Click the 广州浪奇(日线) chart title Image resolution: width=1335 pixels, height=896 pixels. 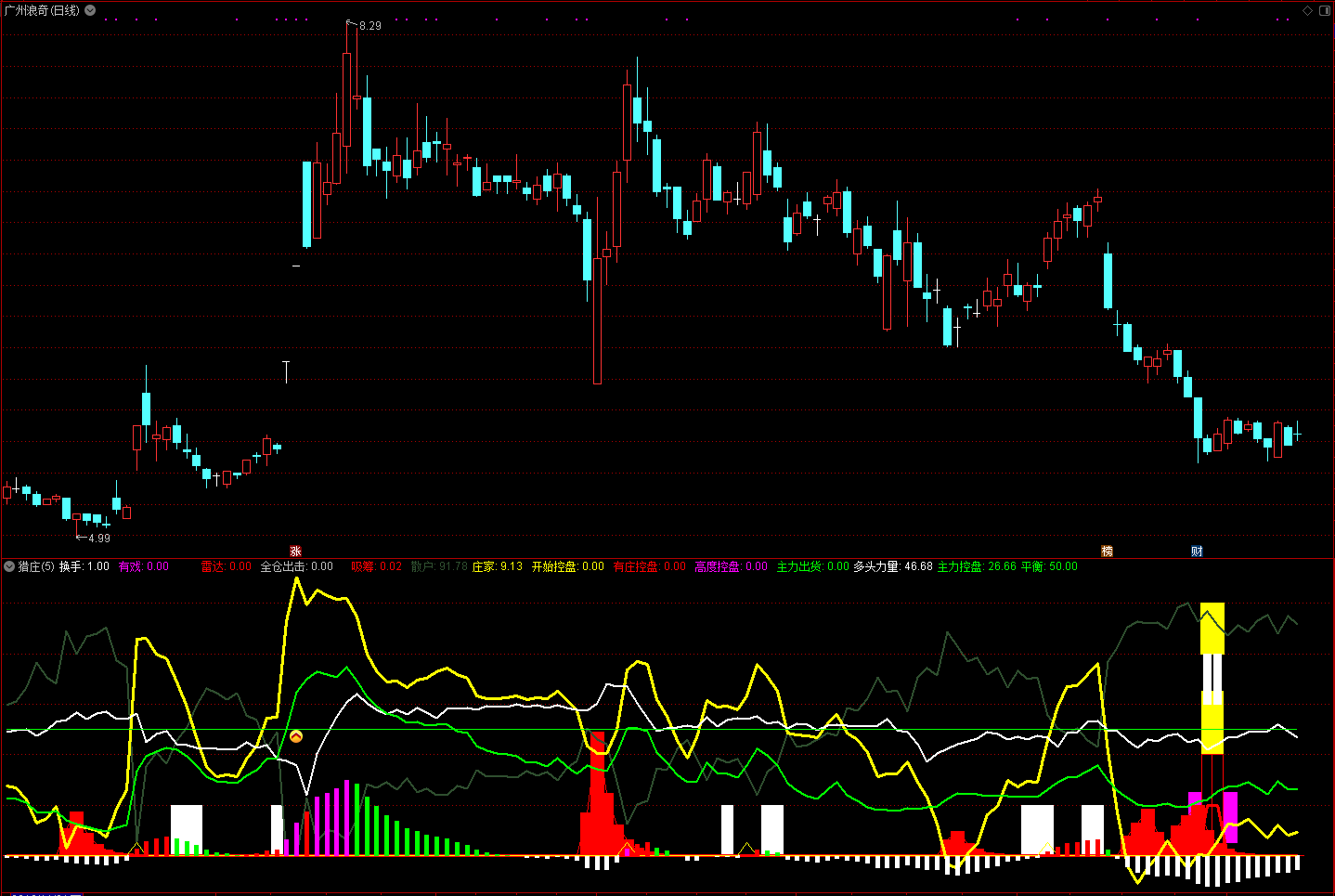pos(43,10)
